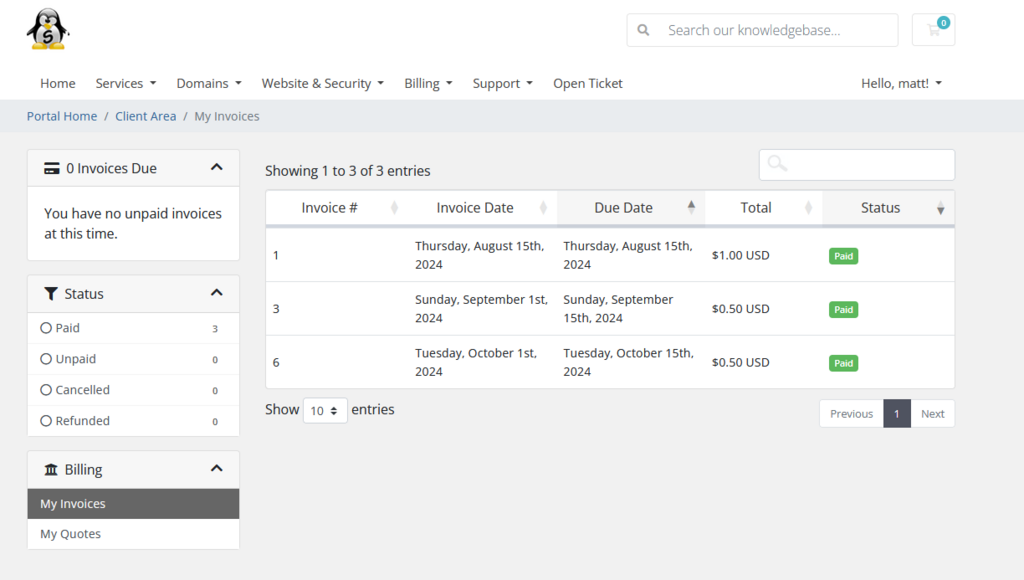
Task: Open the Domains navigation menu
Action: pyautogui.click(x=209, y=83)
